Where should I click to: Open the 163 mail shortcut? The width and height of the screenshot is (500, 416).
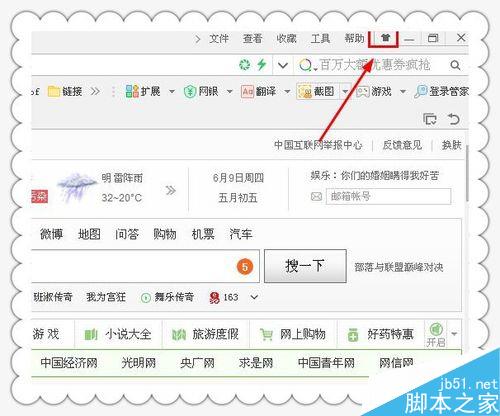[x=224, y=297]
